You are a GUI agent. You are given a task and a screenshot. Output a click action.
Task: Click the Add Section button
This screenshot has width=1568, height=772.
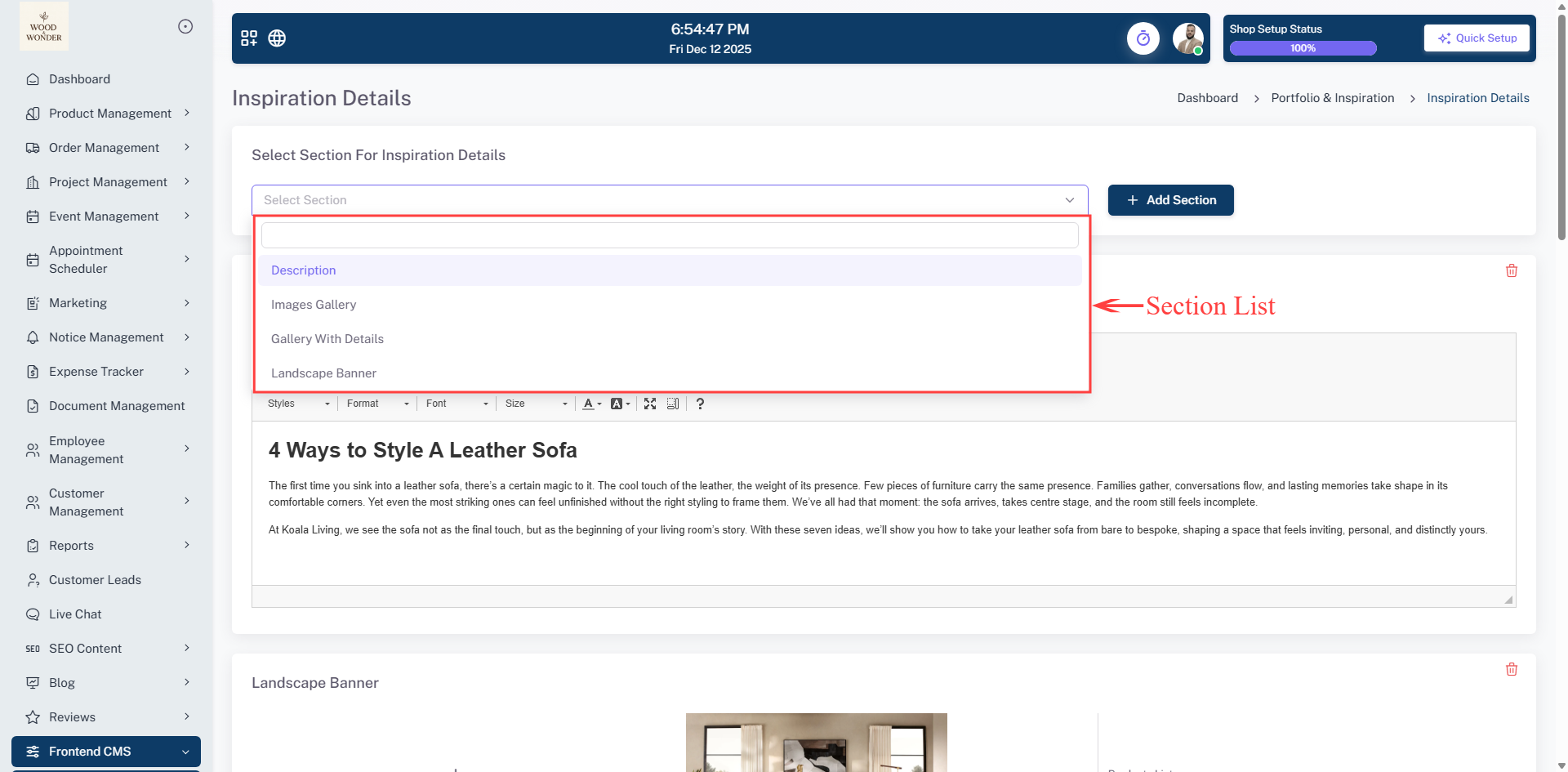pyautogui.click(x=1170, y=200)
